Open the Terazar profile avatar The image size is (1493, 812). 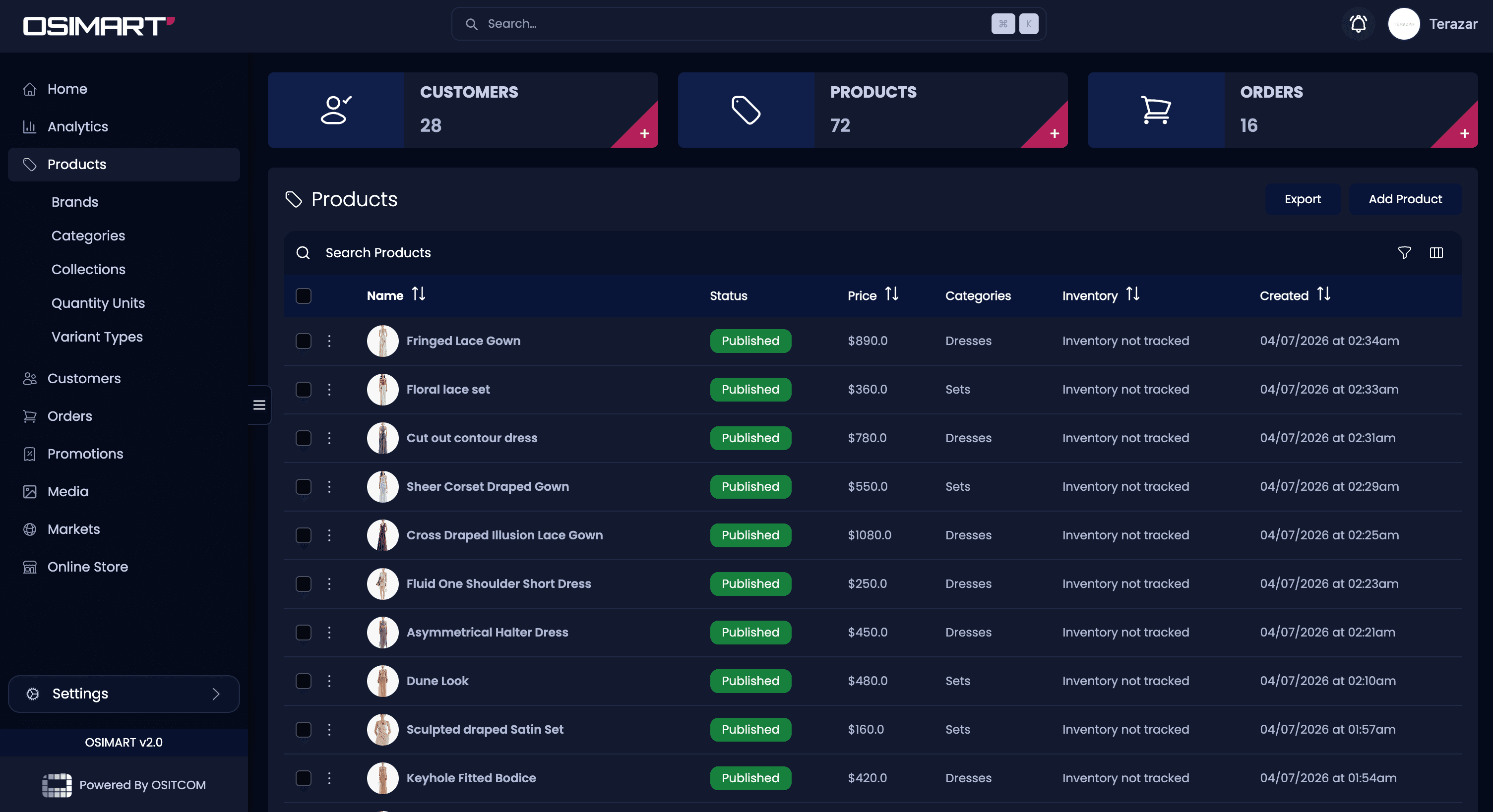click(1403, 24)
